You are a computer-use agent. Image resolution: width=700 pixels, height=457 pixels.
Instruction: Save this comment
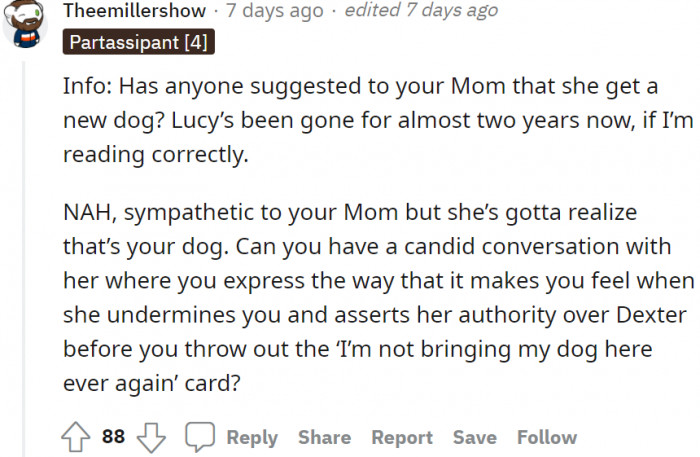click(x=475, y=437)
